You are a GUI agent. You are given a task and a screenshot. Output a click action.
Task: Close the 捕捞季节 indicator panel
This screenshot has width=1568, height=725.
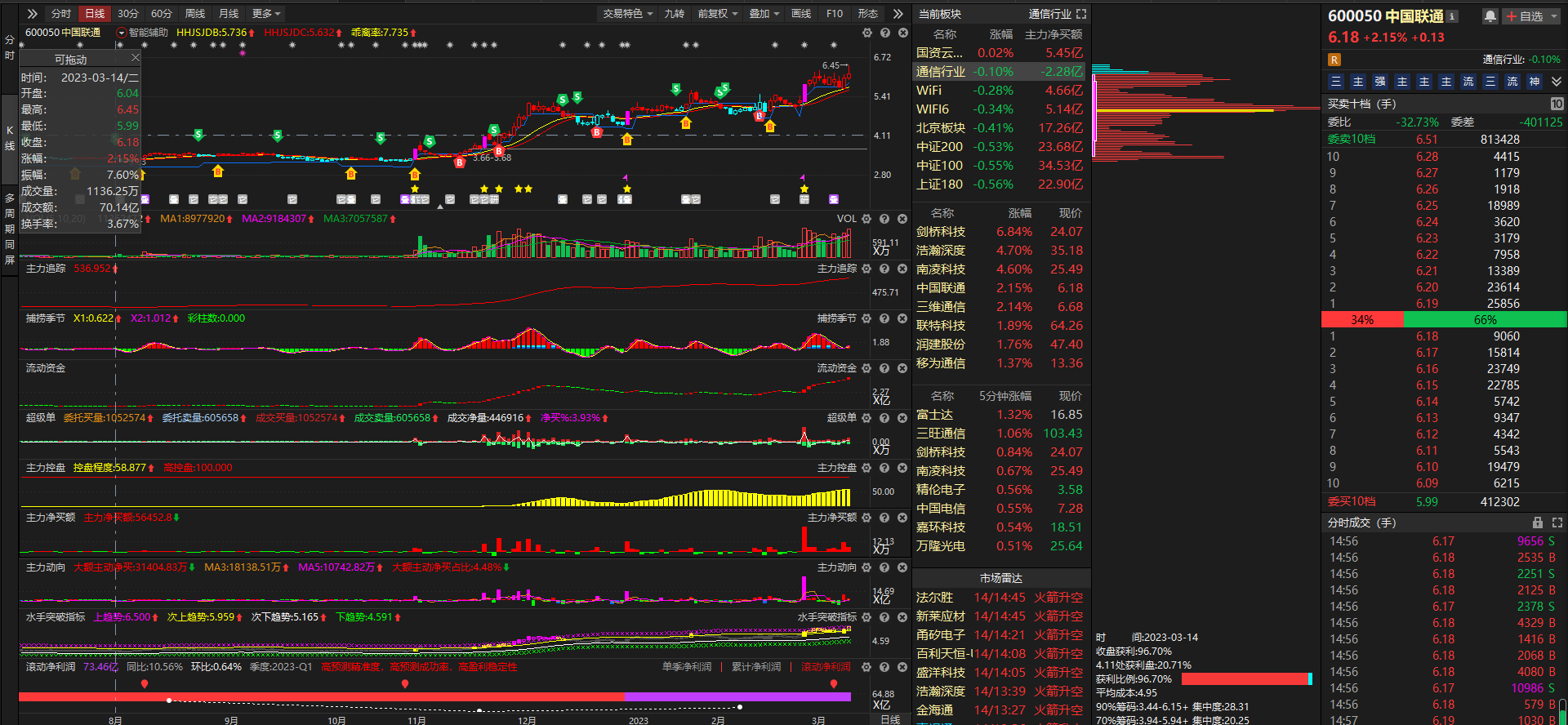pos(902,318)
